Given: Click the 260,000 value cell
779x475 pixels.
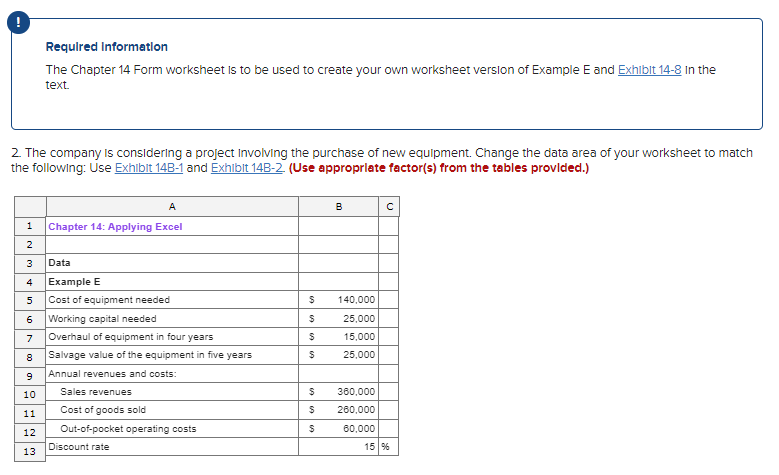Looking at the screenshot, I should coord(338,410).
